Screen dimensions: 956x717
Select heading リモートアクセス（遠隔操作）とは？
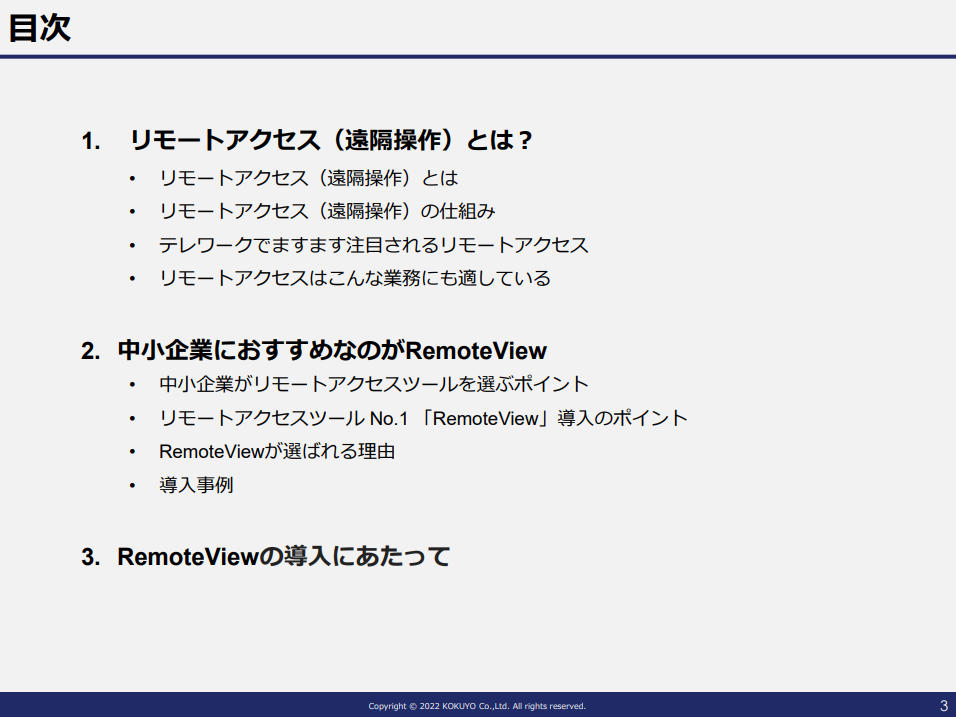[331, 140]
